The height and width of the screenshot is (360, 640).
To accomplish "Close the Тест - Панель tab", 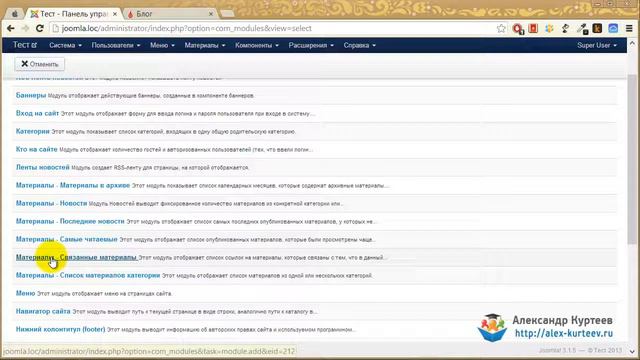I will pos(115,14).
